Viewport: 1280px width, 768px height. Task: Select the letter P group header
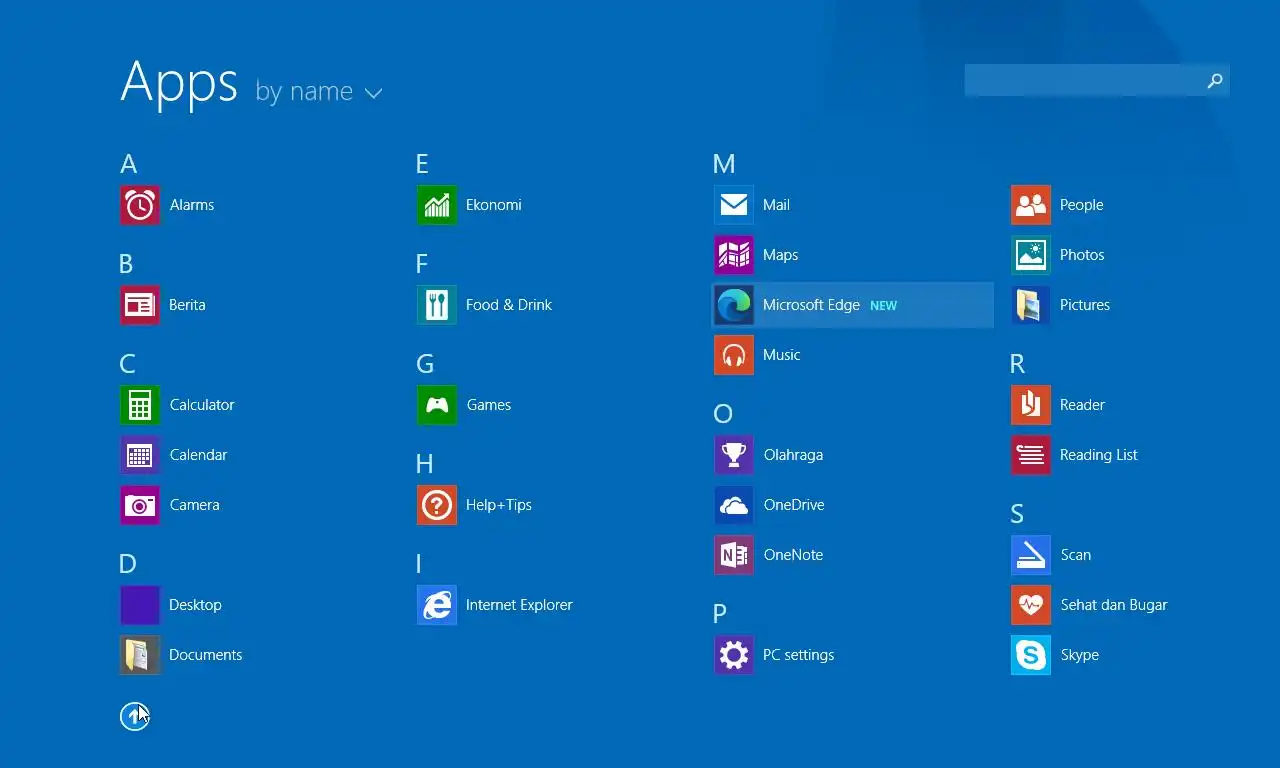coord(720,614)
